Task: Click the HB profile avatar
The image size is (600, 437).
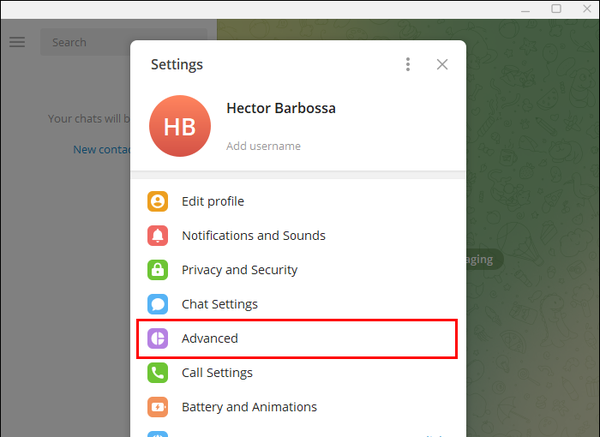Action: tap(180, 126)
